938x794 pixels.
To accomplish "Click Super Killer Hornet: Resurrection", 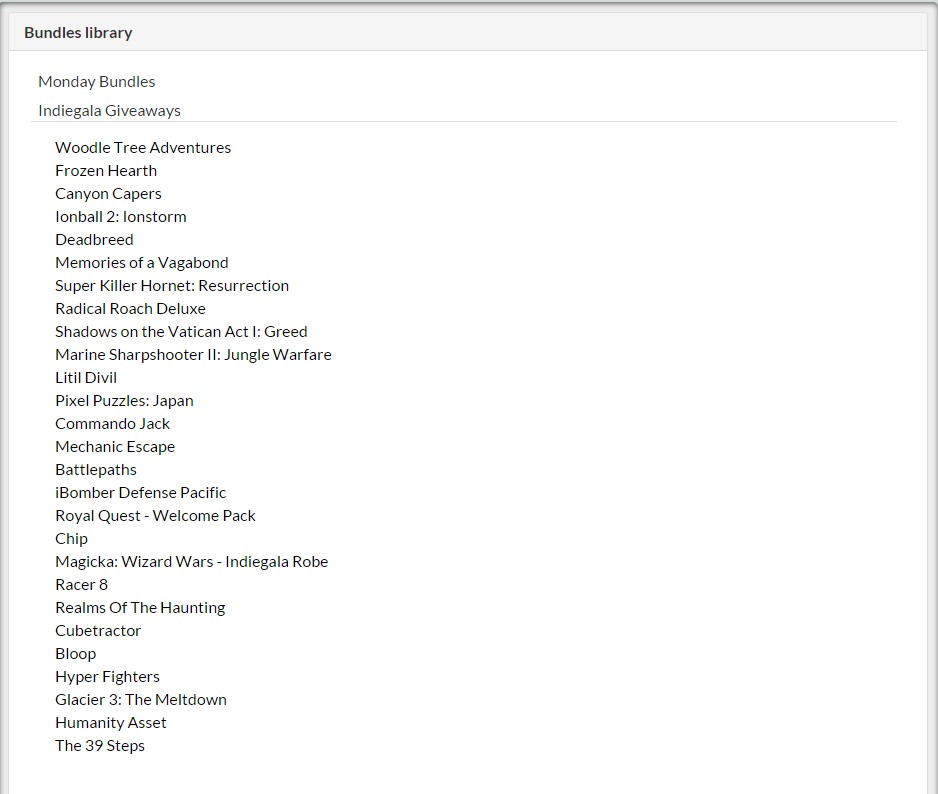I will [172, 286].
